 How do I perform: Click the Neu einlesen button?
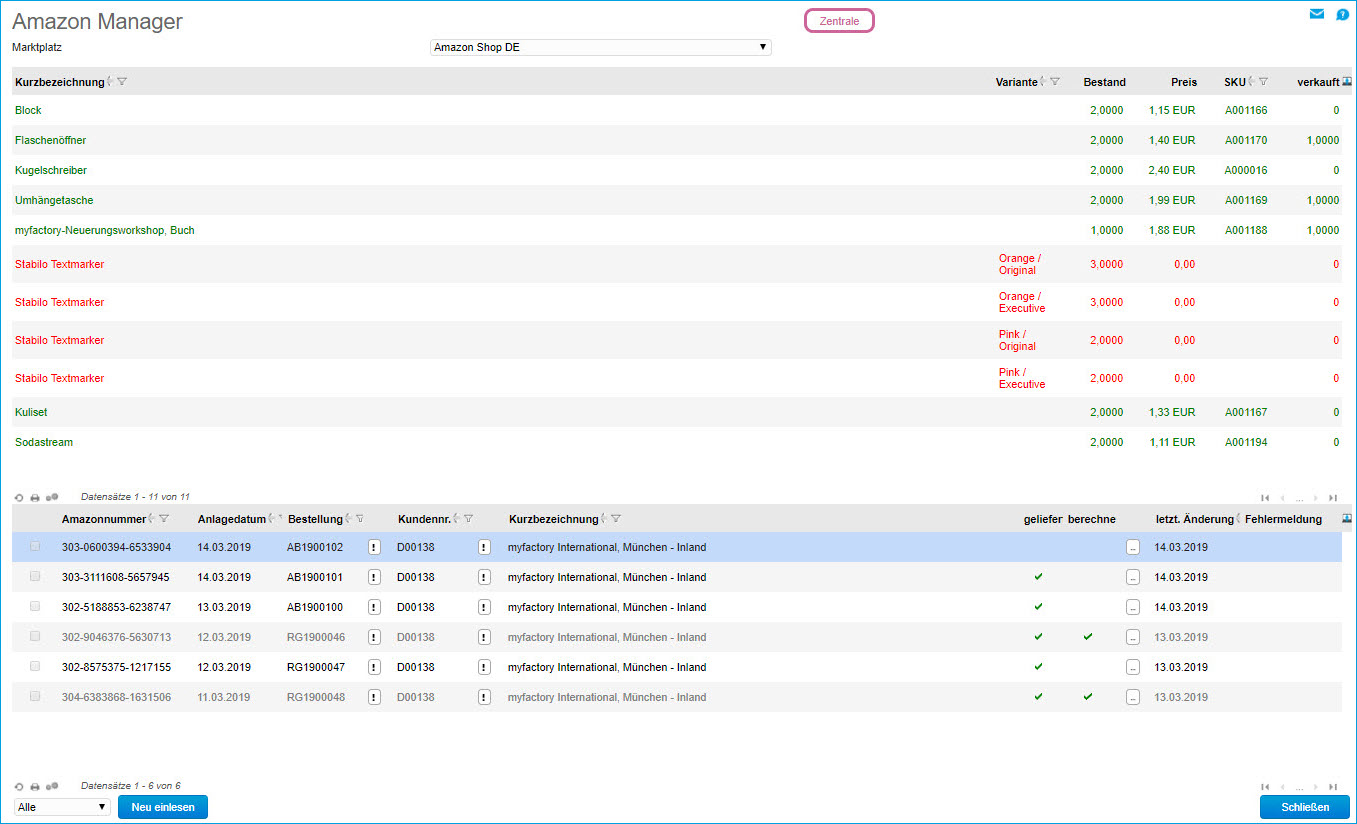(x=163, y=807)
